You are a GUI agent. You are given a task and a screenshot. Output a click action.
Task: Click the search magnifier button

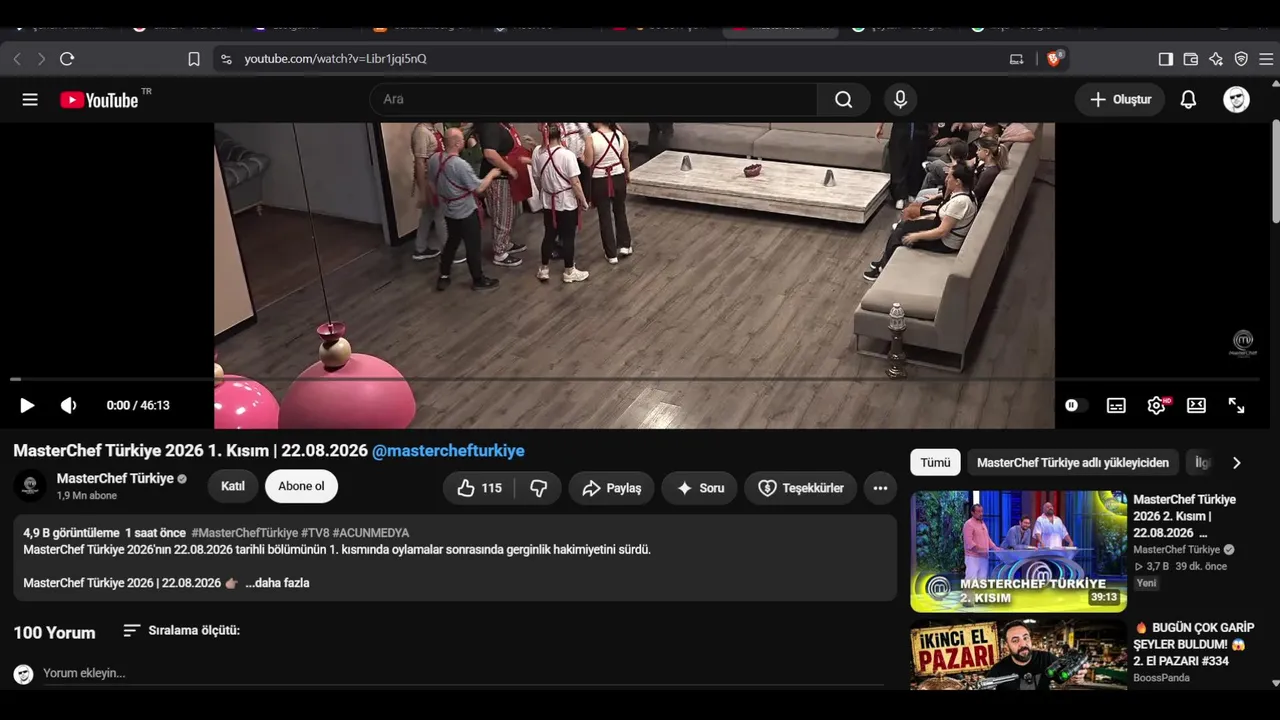[x=844, y=100]
